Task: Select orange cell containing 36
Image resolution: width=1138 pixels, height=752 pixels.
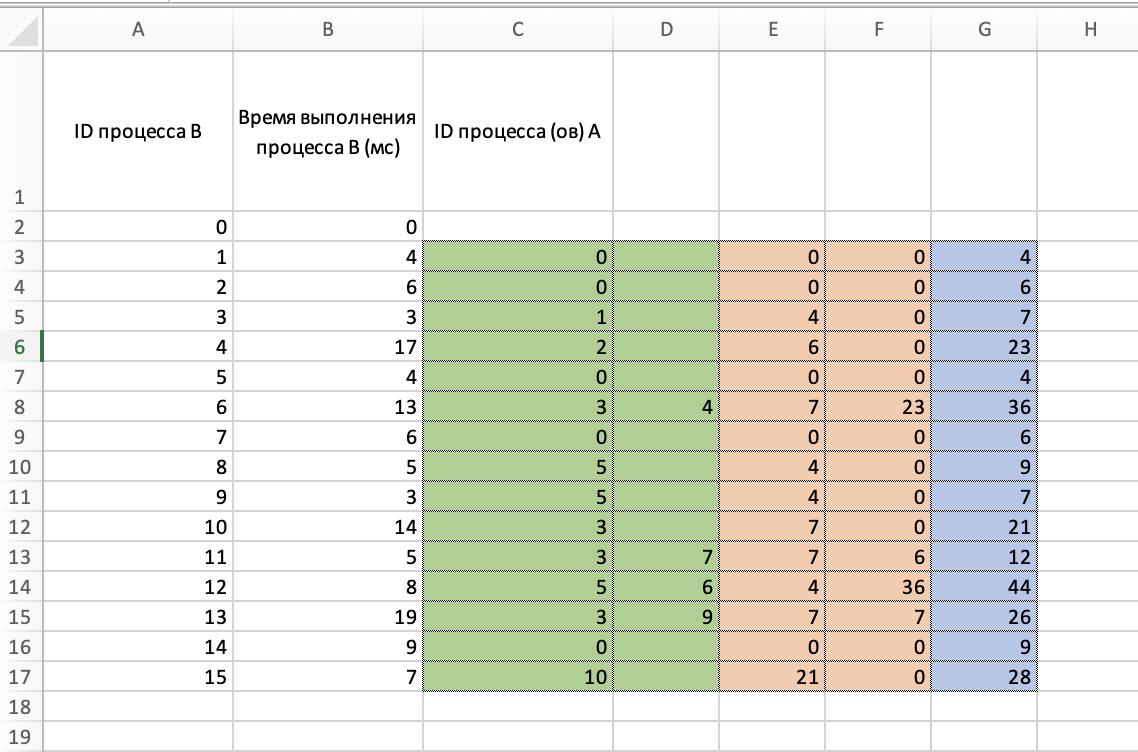Action: pyautogui.click(x=878, y=587)
